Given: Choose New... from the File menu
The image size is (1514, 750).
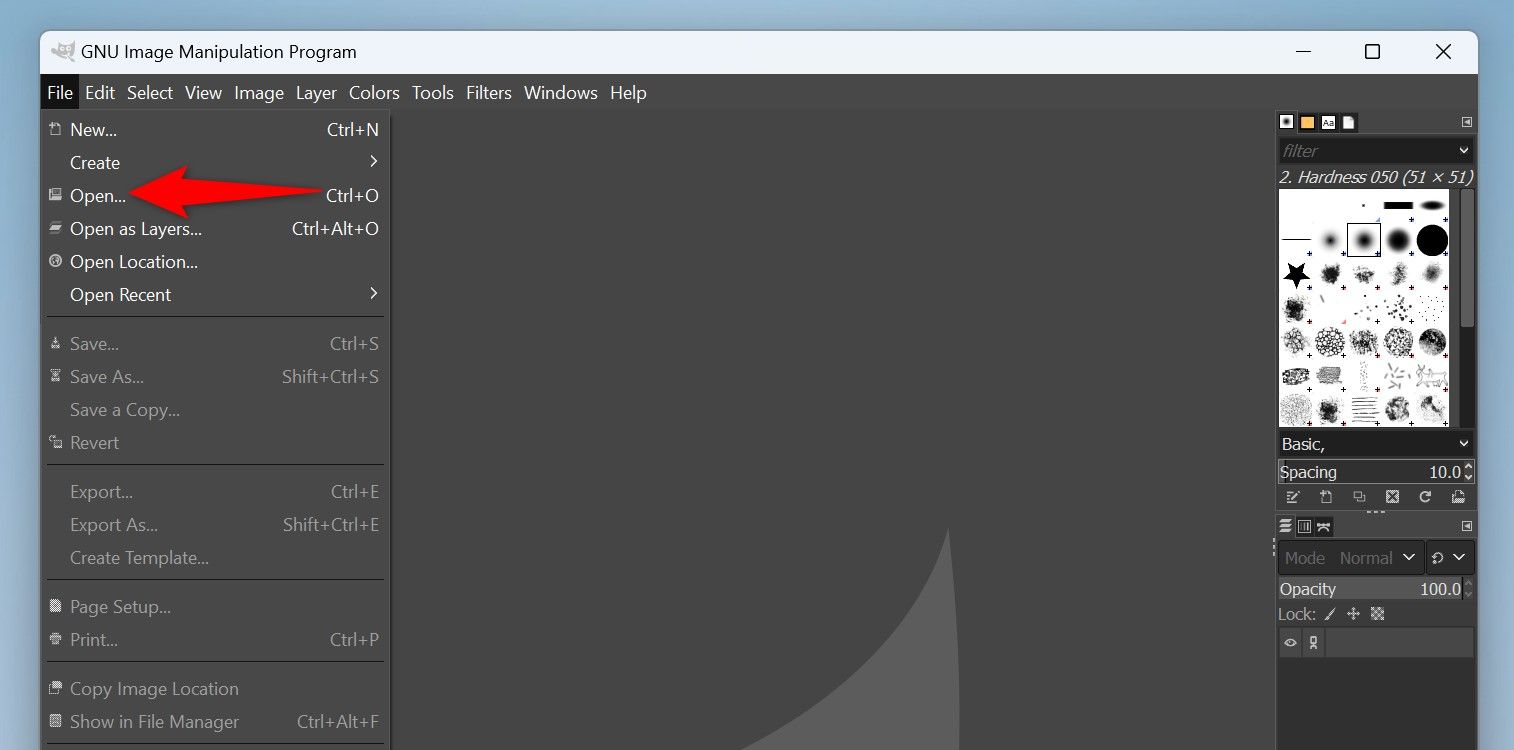Looking at the screenshot, I should point(215,129).
